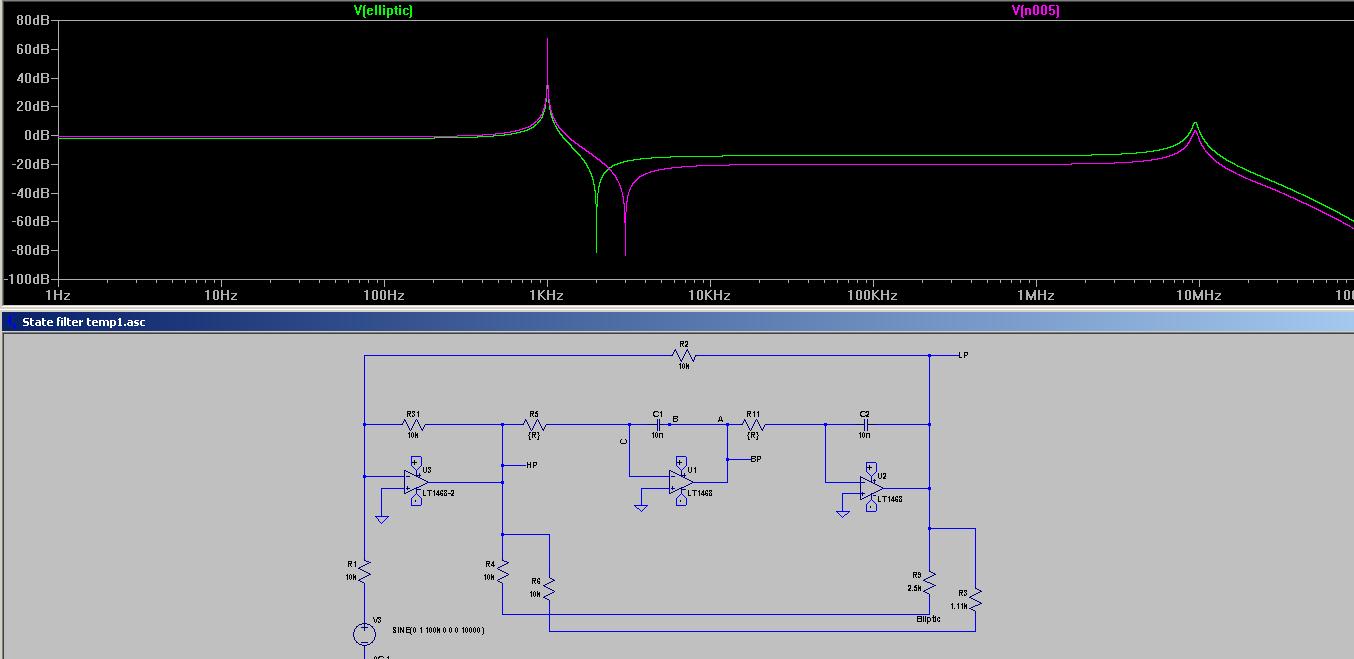Select the LT1468-2 op-amp U3
The height and width of the screenshot is (659, 1354).
416,482
